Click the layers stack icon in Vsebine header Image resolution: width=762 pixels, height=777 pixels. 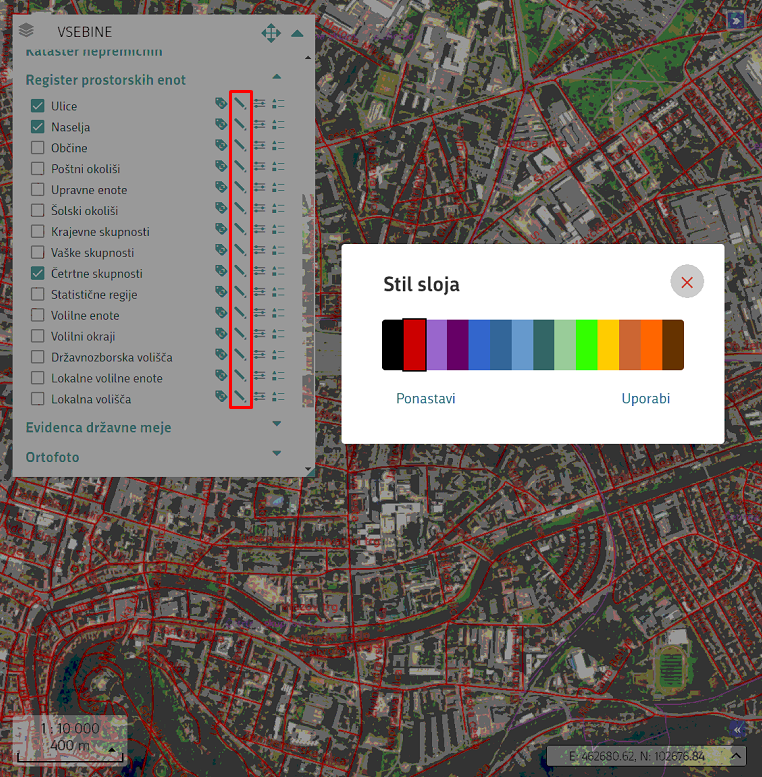[x=26, y=30]
